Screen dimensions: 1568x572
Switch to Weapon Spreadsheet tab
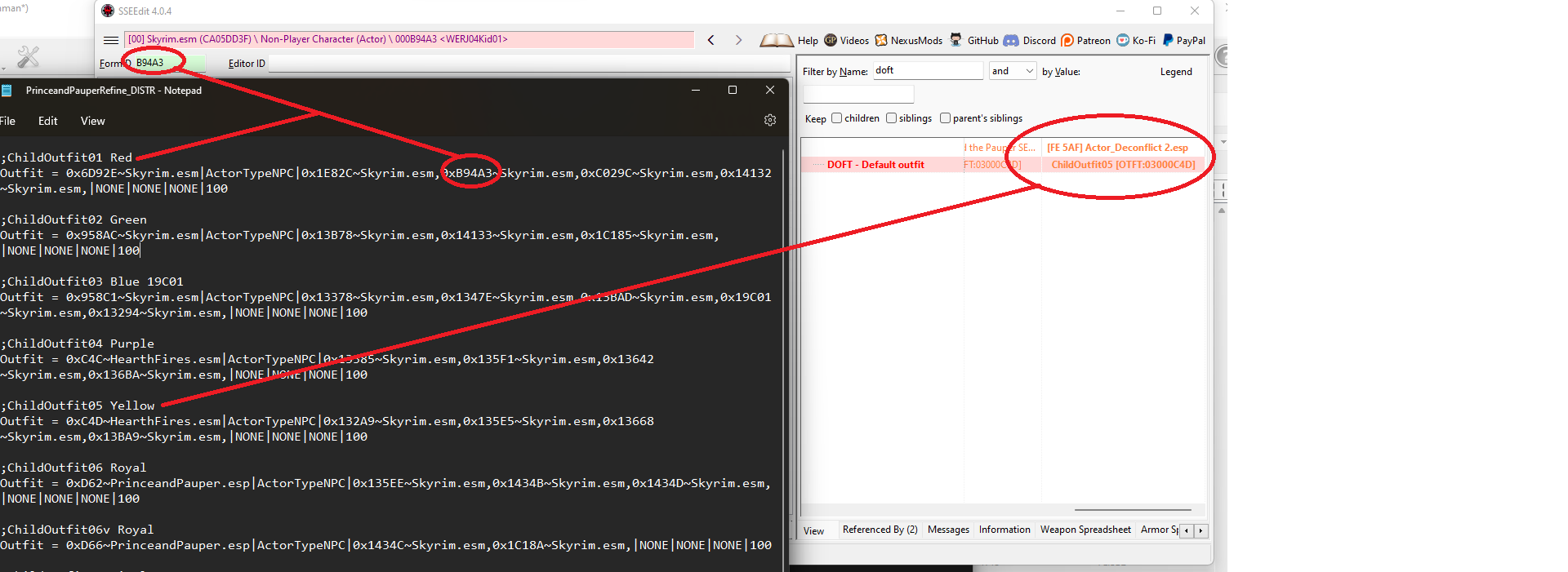tap(1085, 530)
